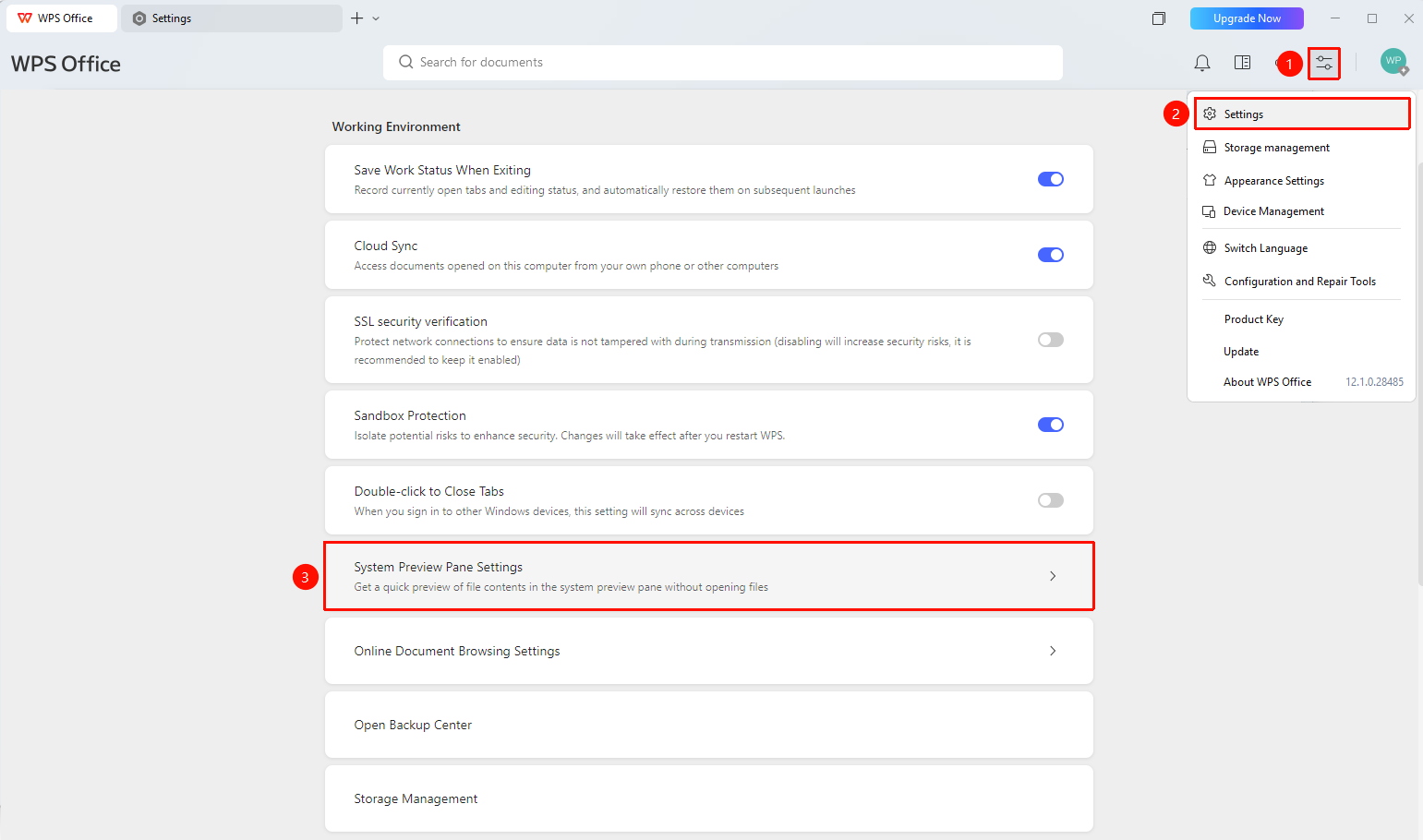Switch to the WPS Office tab
The width and height of the screenshot is (1423, 840).
pyautogui.click(x=62, y=18)
